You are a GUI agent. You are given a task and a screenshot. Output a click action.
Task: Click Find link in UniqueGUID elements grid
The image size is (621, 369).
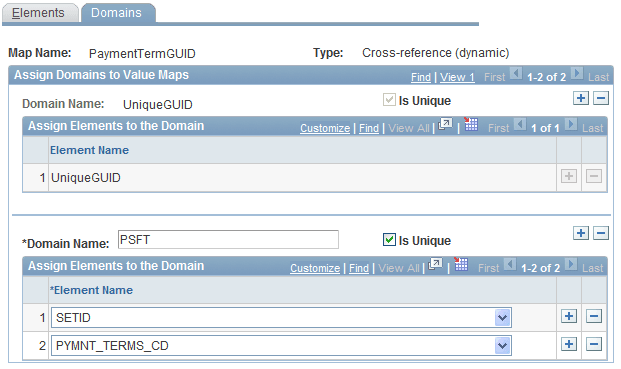[369, 128]
